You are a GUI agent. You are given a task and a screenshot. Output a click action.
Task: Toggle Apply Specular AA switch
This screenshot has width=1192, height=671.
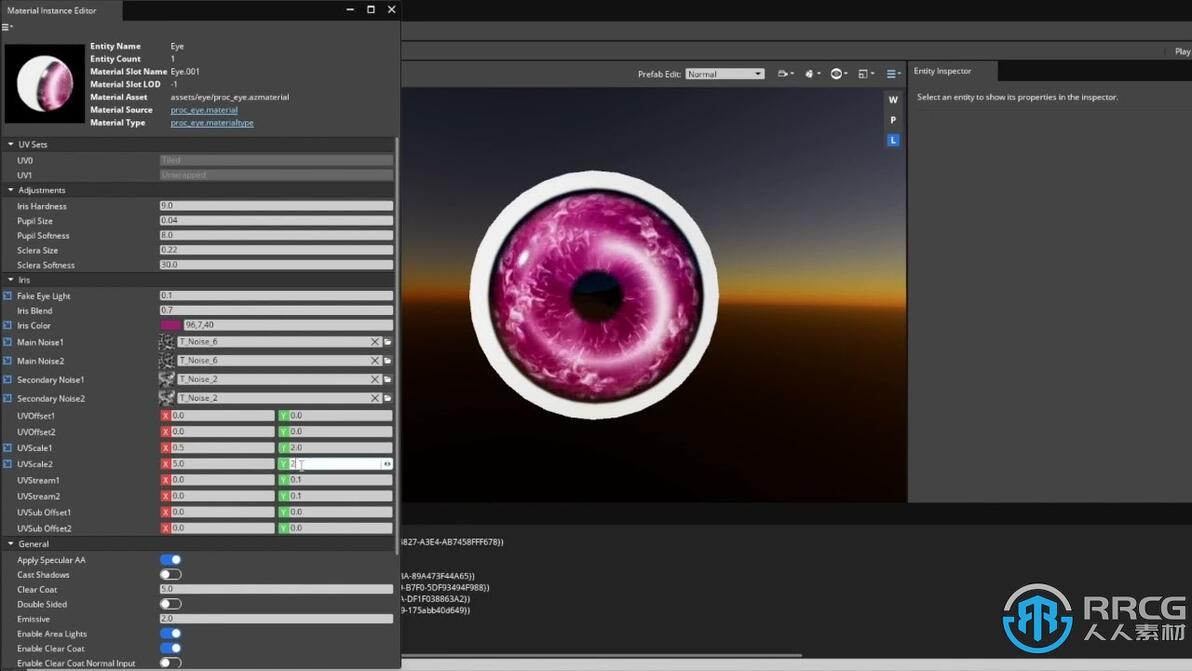click(170, 560)
